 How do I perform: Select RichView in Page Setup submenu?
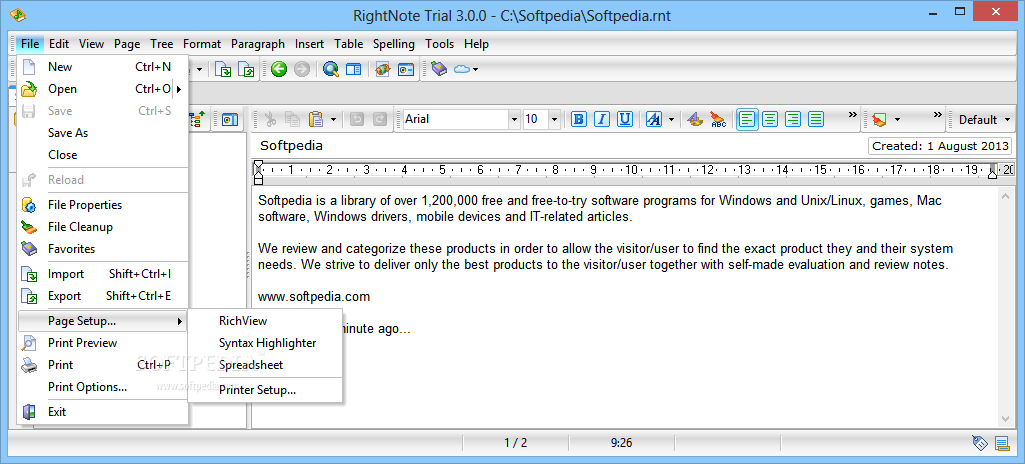[265, 321]
